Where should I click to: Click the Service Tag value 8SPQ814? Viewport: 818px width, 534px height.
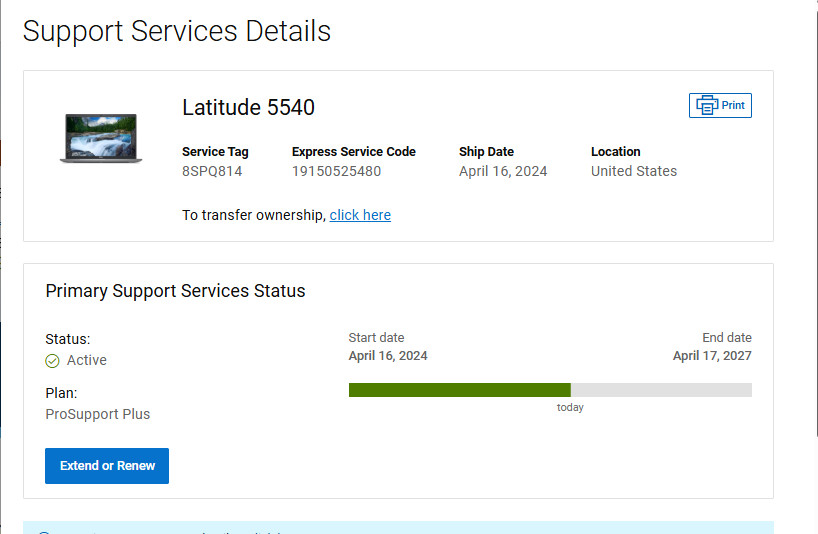[x=212, y=171]
